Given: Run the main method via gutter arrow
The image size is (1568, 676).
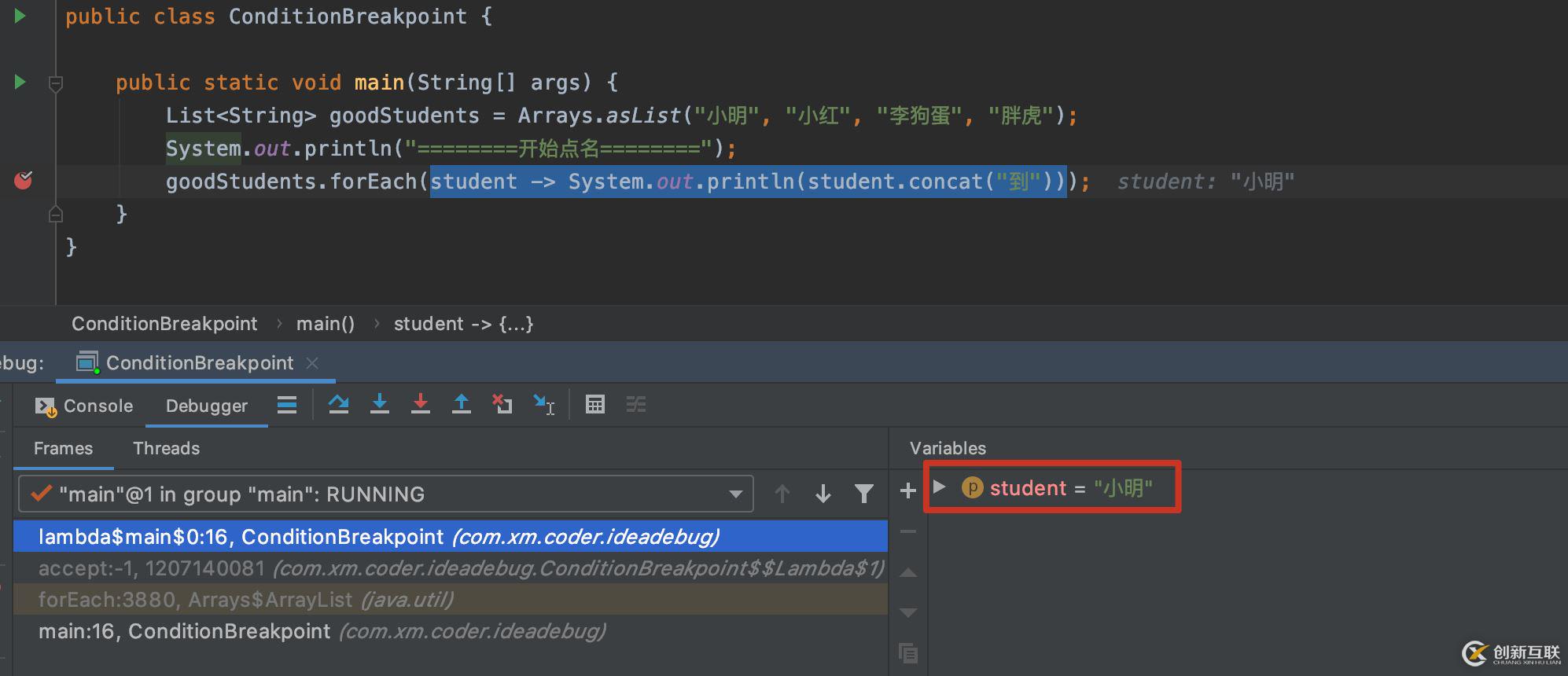Looking at the screenshot, I should coord(20,82).
